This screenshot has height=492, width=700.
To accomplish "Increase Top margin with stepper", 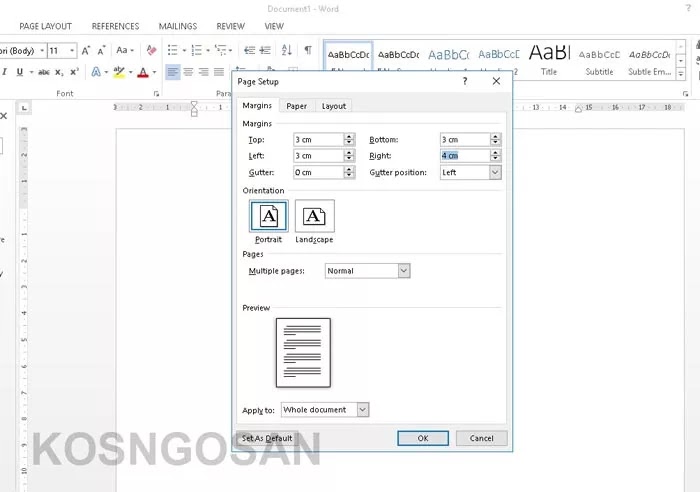I will 349,137.
